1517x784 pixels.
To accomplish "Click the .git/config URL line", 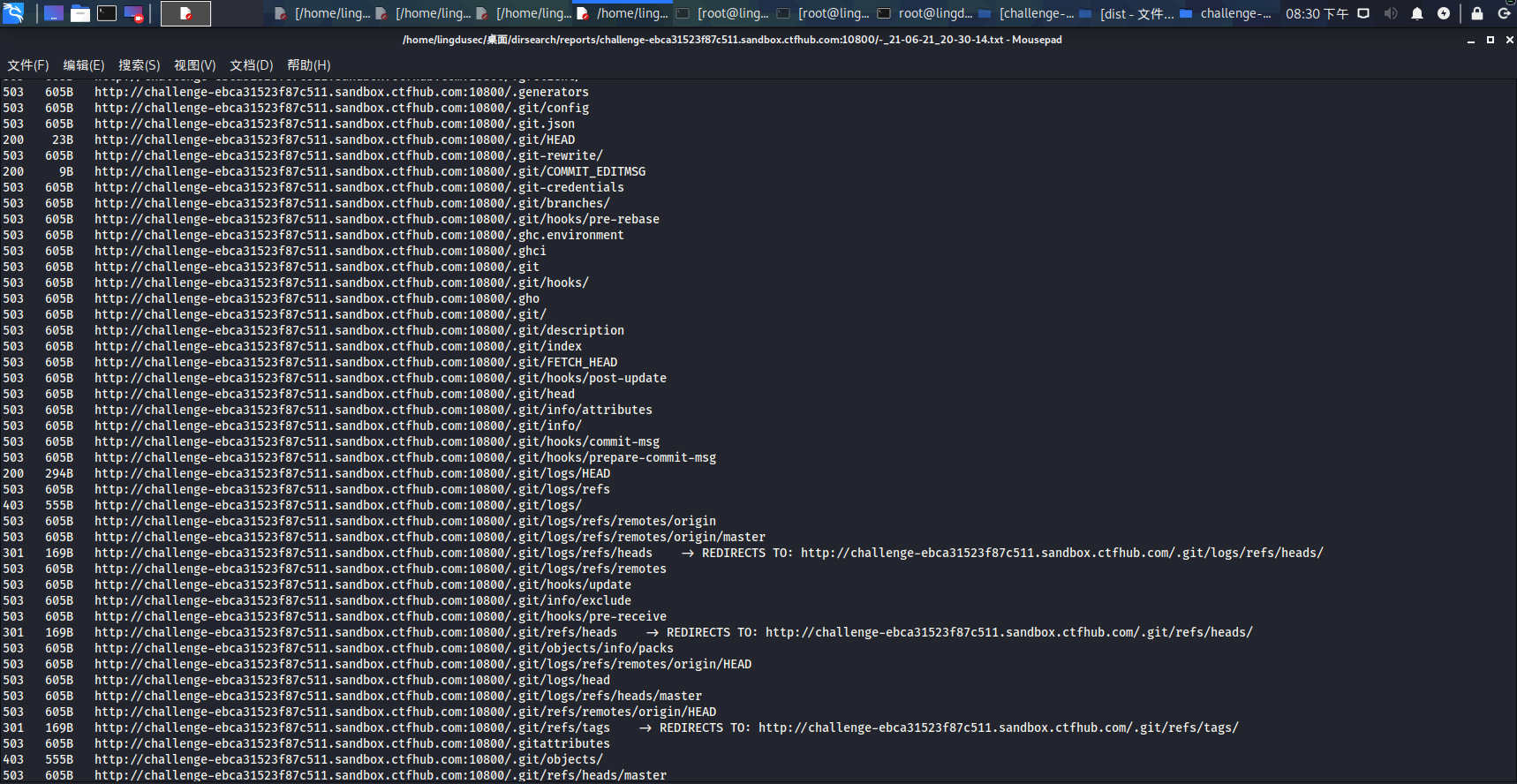I will [x=342, y=108].
